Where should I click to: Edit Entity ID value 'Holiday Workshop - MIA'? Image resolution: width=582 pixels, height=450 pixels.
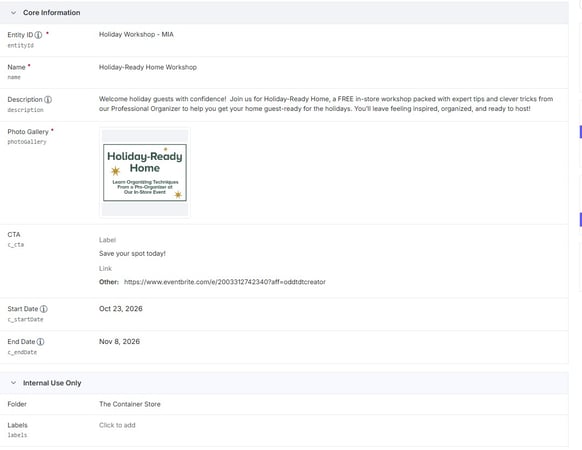click(136, 35)
